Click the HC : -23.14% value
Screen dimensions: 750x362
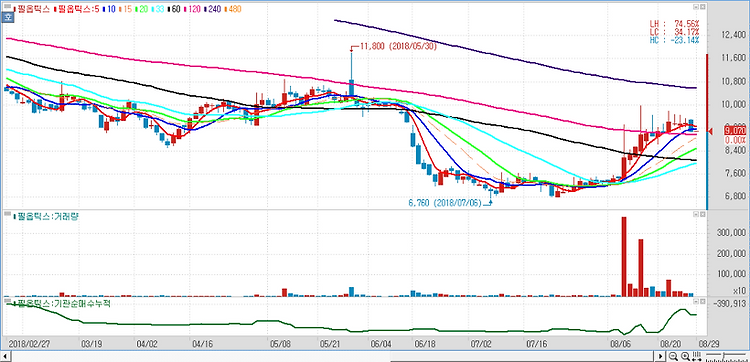(674, 40)
